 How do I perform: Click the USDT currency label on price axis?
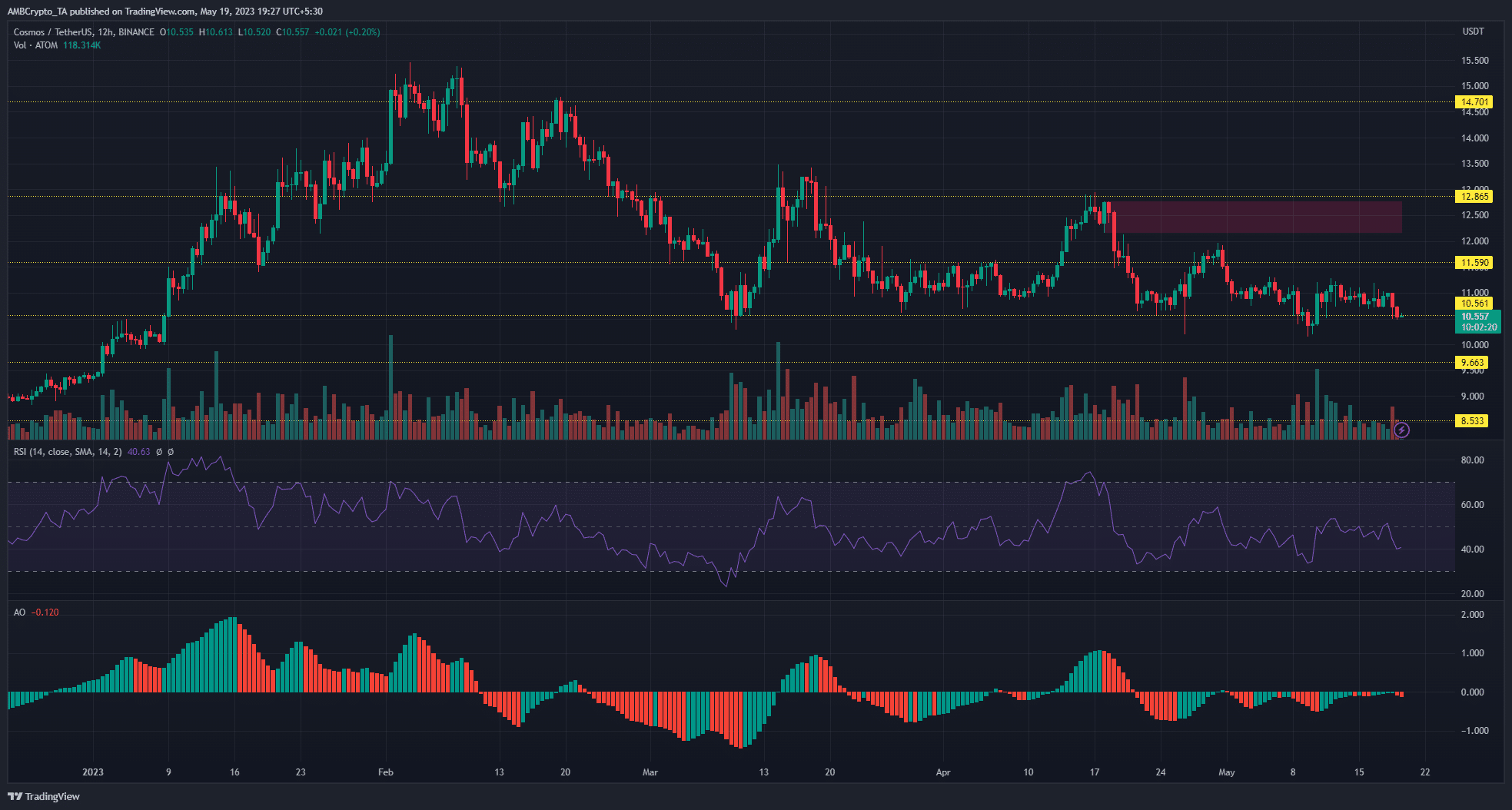tap(1473, 32)
